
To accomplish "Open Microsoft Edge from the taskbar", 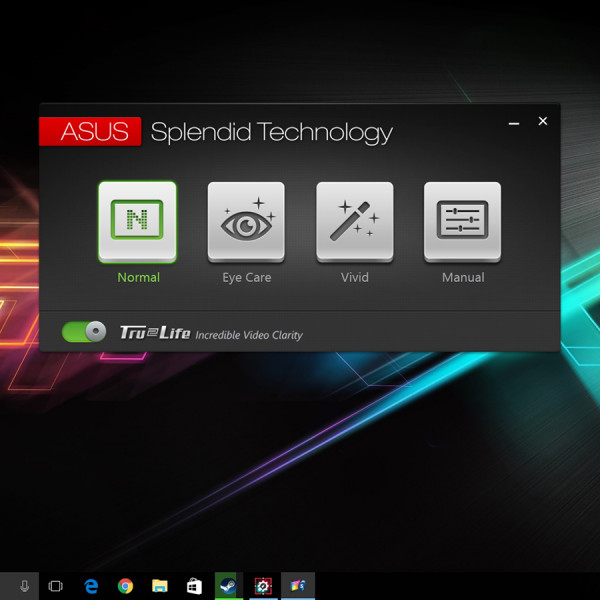I will (90, 586).
